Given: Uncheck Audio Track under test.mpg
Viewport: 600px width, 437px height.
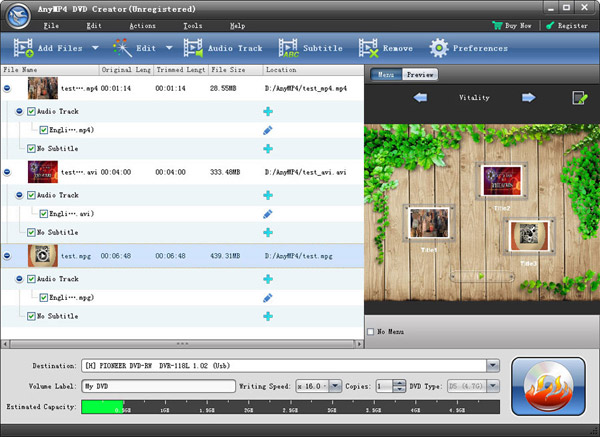Looking at the screenshot, I should 31,279.
